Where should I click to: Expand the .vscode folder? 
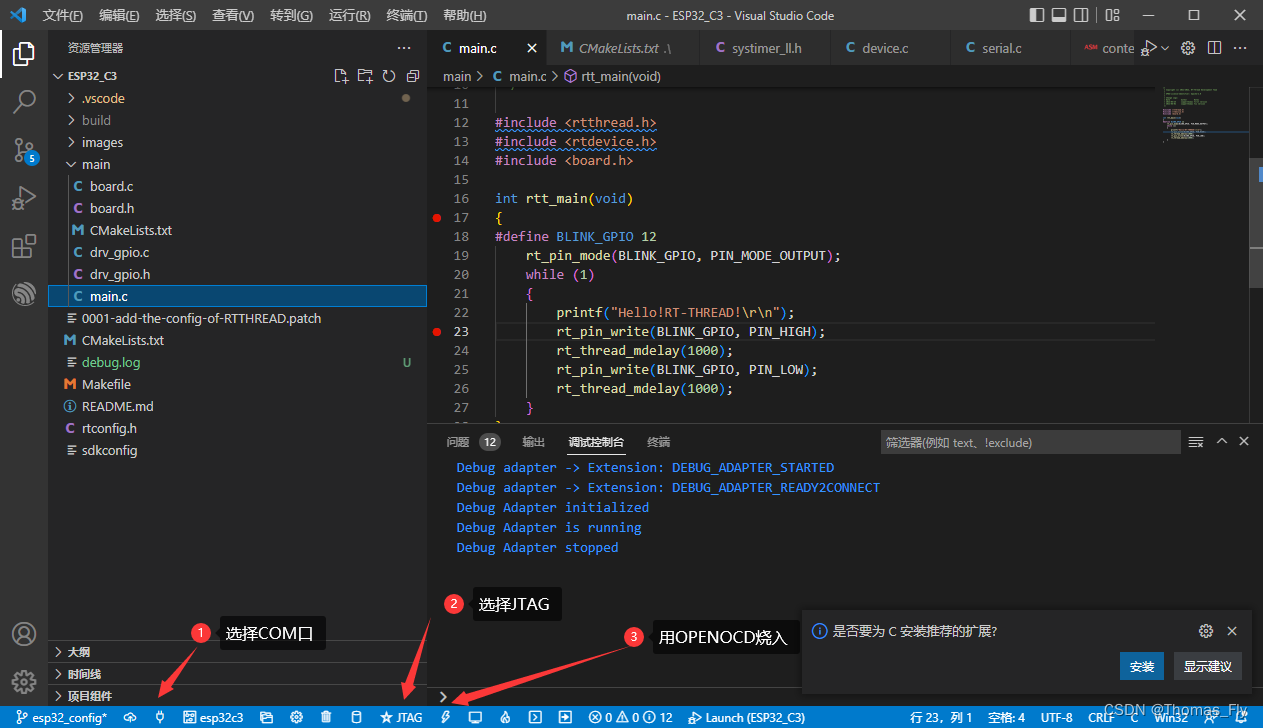click(x=237, y=98)
